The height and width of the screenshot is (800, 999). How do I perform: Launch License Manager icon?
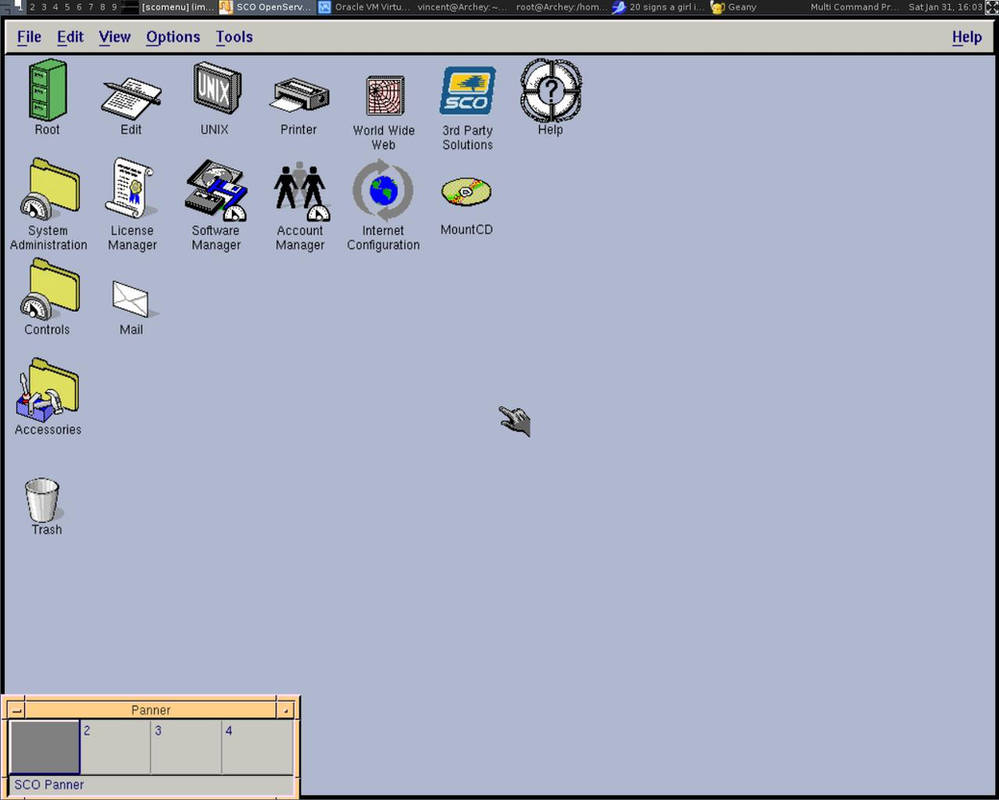point(130,188)
